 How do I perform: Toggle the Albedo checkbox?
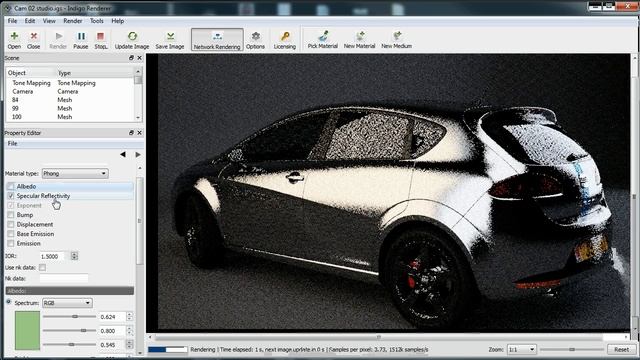(11, 187)
